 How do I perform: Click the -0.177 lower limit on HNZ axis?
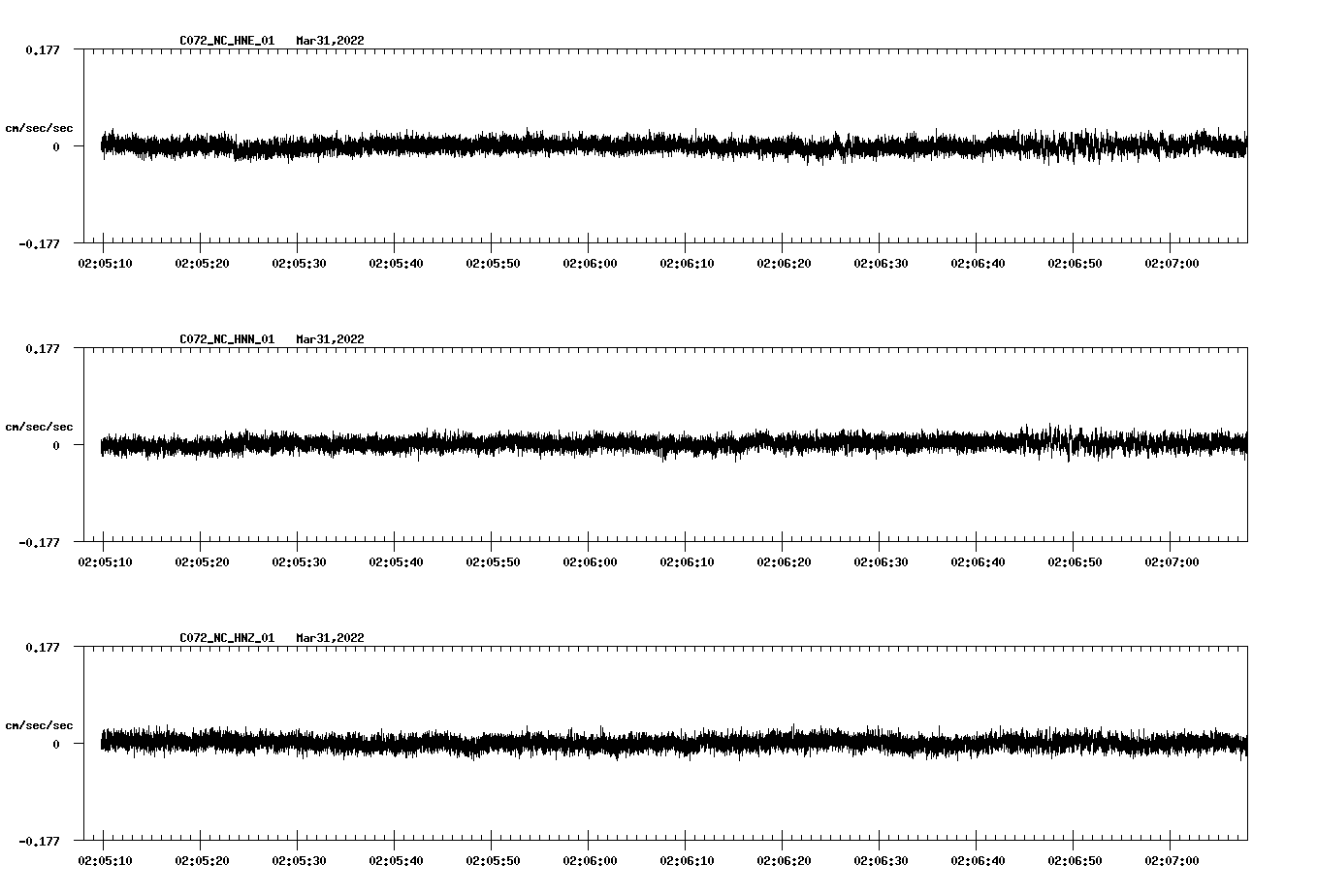tap(39, 841)
